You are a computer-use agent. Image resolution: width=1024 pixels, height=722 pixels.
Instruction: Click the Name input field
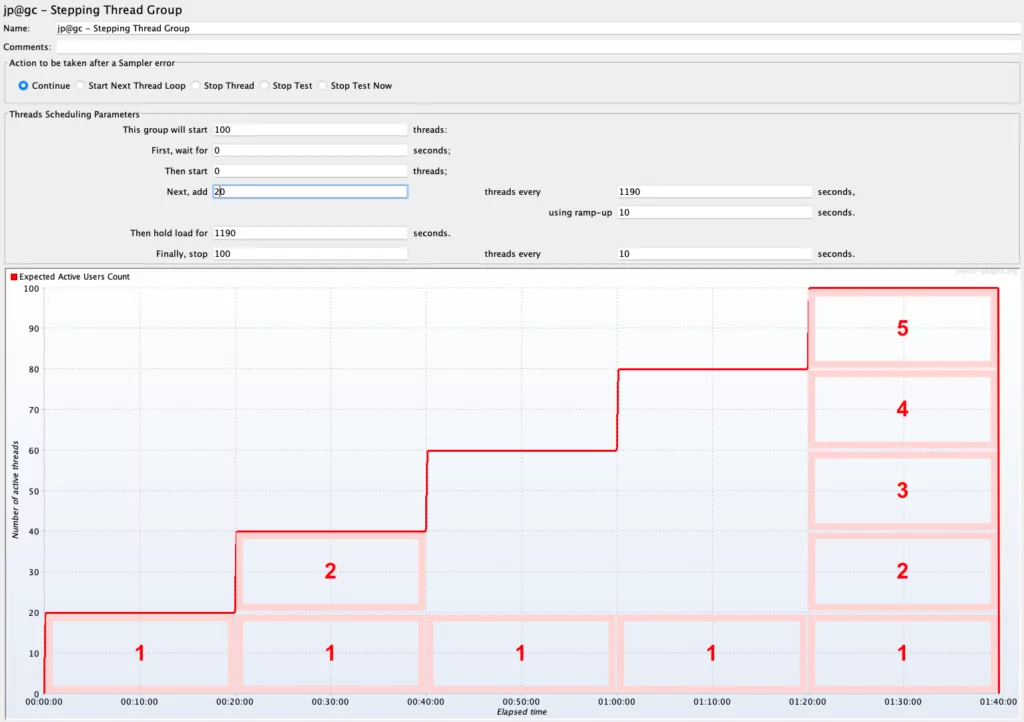coord(538,28)
